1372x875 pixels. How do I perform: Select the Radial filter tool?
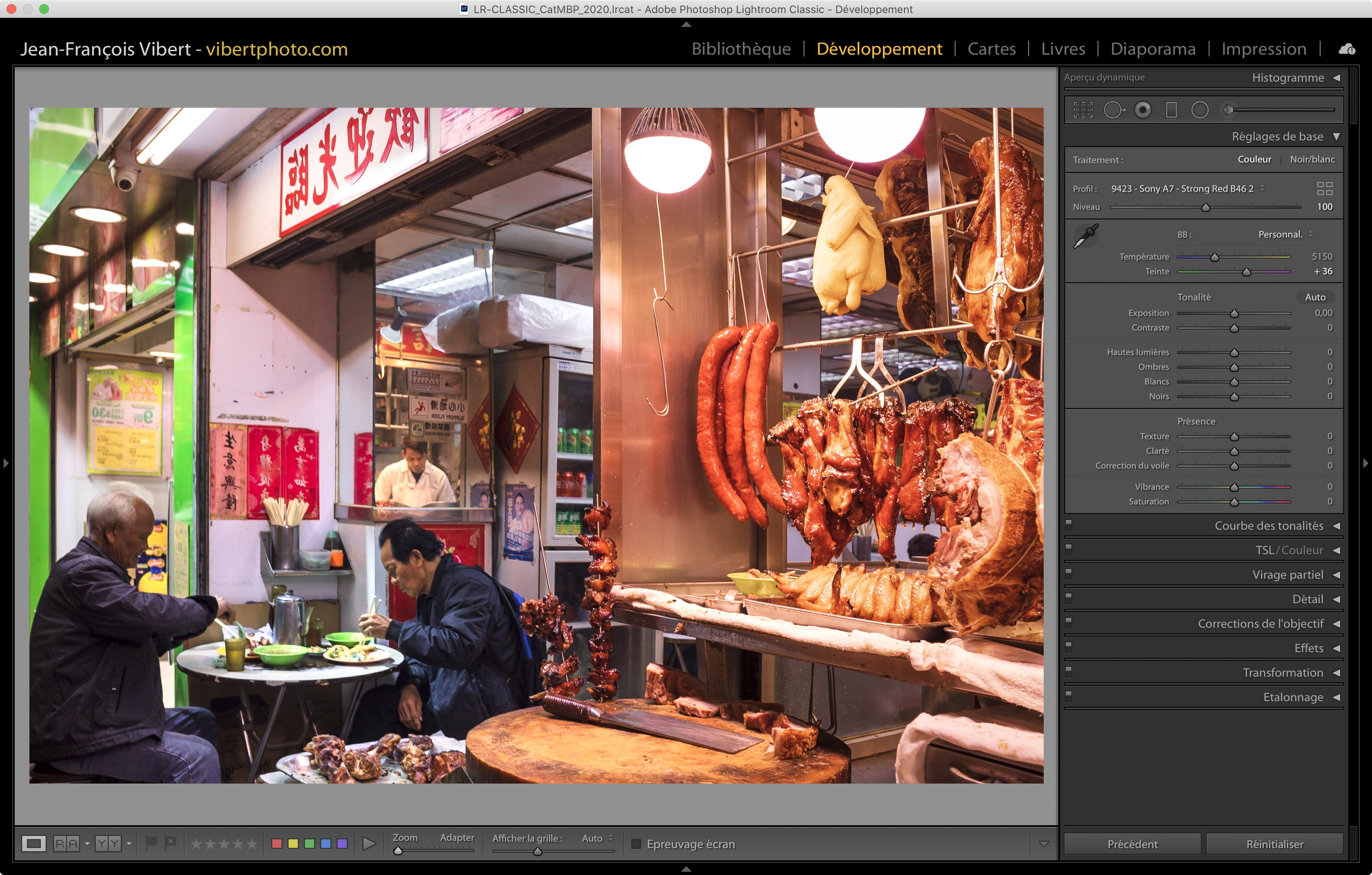point(1199,110)
